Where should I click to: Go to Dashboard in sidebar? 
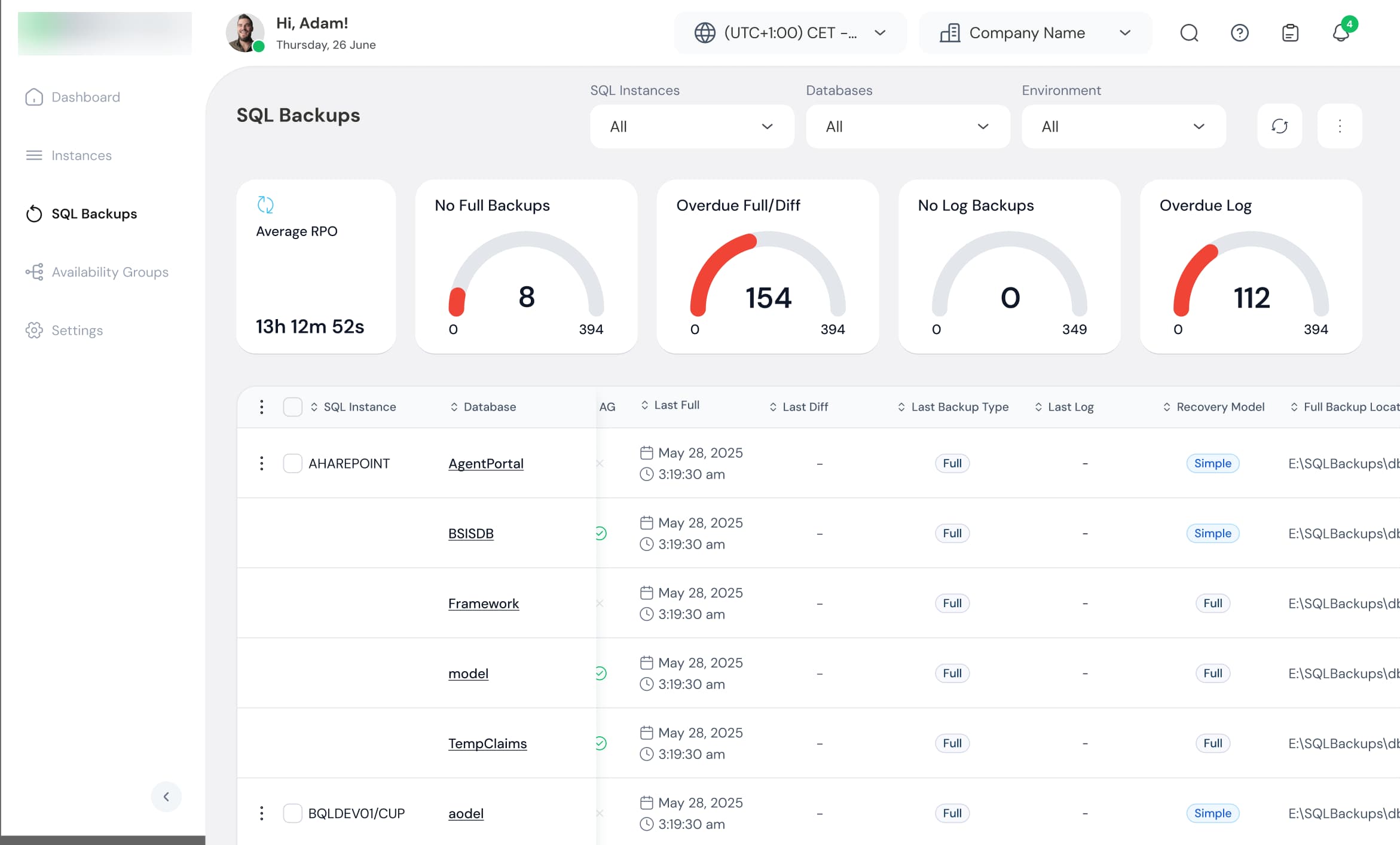(73, 97)
